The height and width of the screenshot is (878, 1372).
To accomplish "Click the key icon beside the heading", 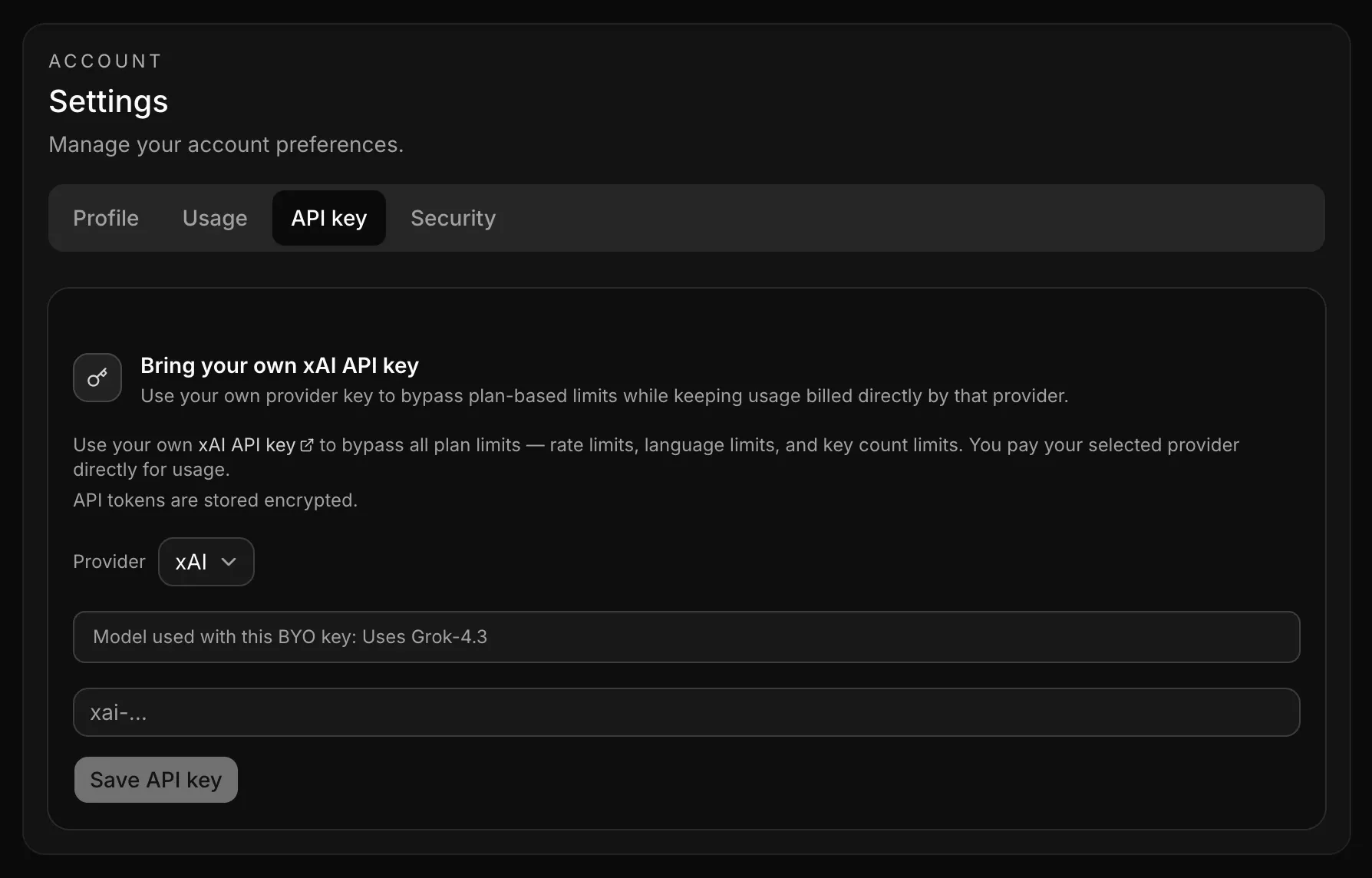I will click(x=97, y=378).
